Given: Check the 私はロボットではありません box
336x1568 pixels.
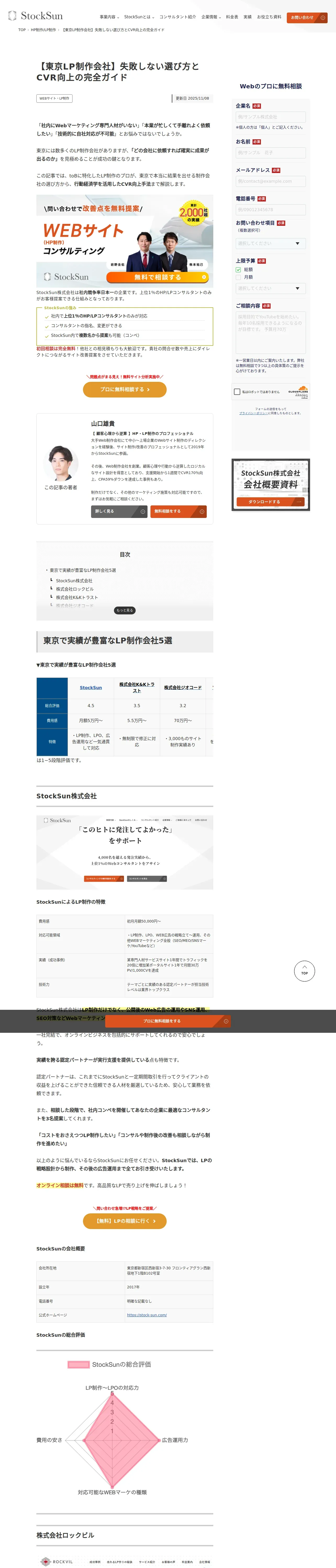Looking at the screenshot, I should point(237,392).
